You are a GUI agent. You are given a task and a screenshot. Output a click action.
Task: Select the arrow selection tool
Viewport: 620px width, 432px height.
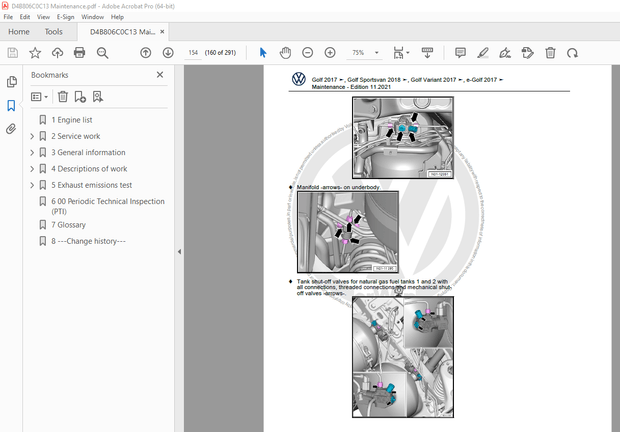tap(263, 53)
